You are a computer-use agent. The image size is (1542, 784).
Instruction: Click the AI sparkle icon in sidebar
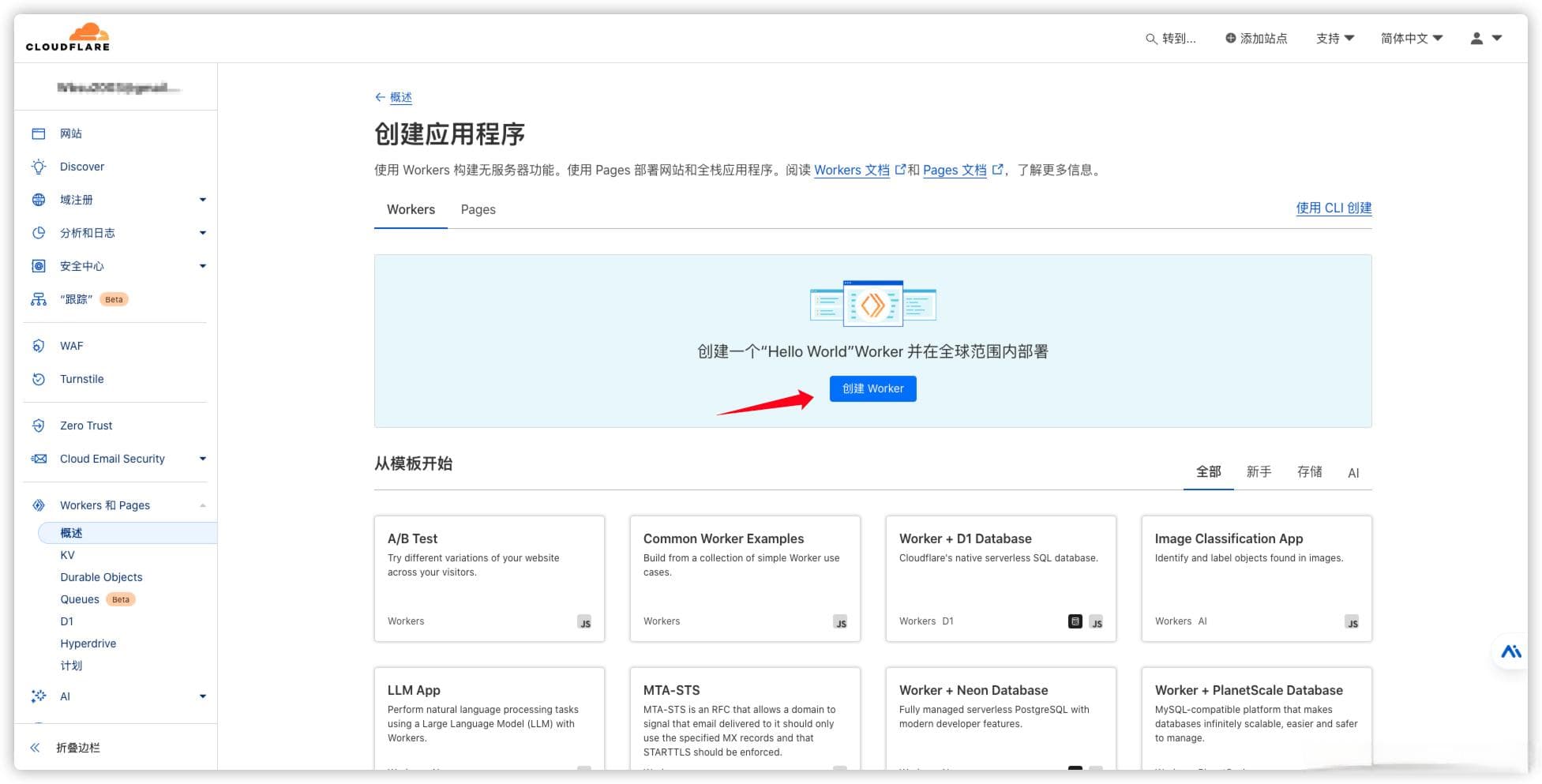coord(38,696)
